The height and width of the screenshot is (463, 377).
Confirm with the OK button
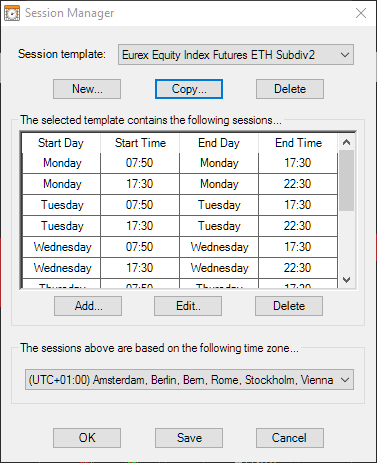pyautogui.click(x=87, y=438)
